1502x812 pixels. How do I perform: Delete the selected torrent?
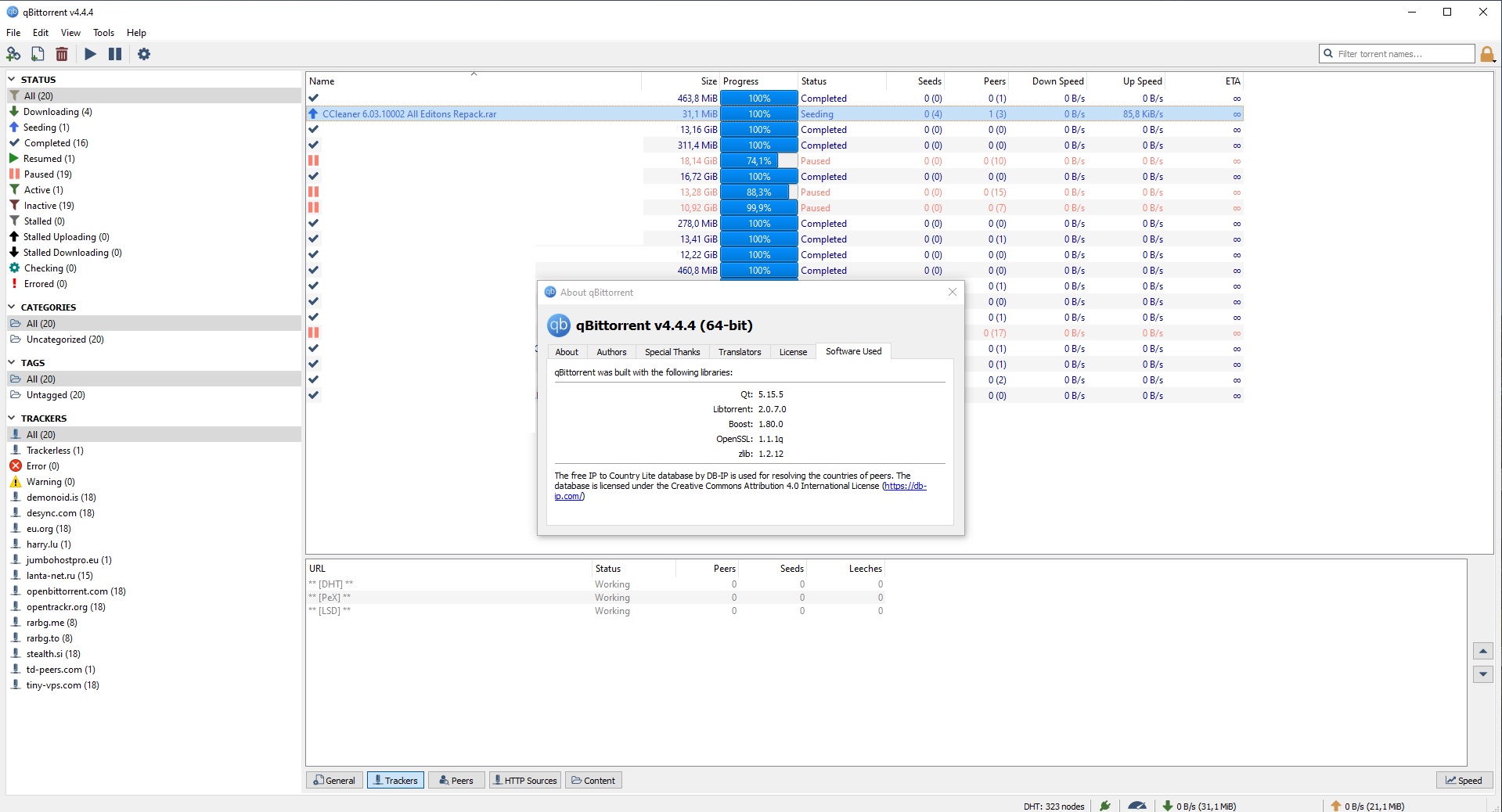pyautogui.click(x=62, y=54)
